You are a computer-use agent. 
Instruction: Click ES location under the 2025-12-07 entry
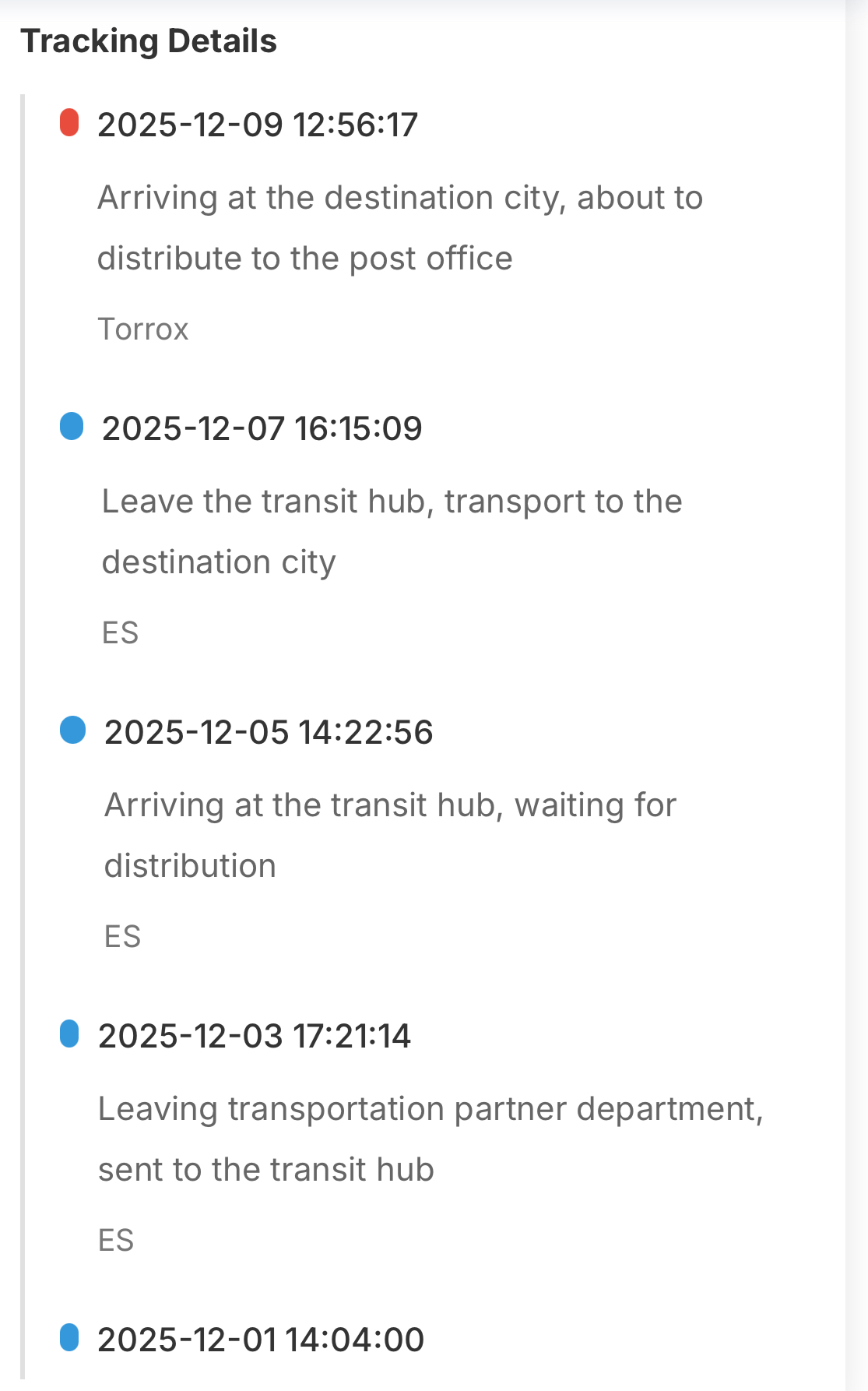[x=121, y=633]
